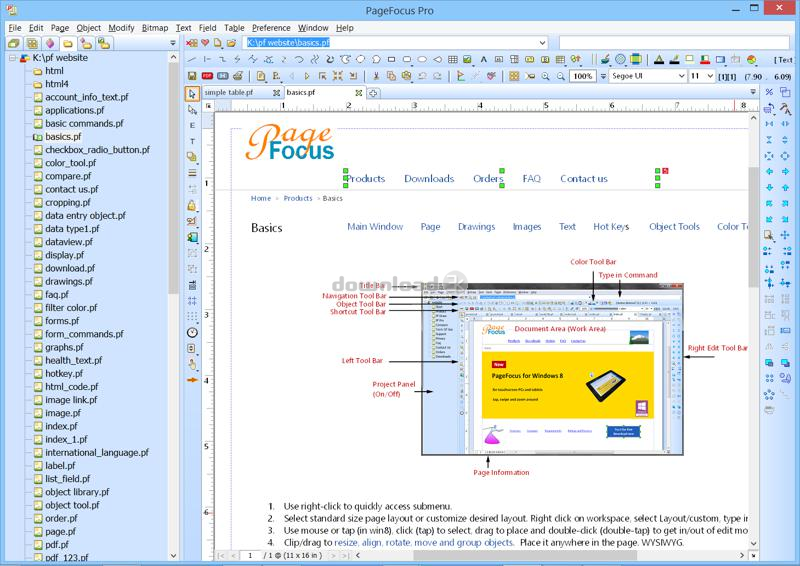
Task: Select index.pf in the file tree
Action: coord(61,426)
